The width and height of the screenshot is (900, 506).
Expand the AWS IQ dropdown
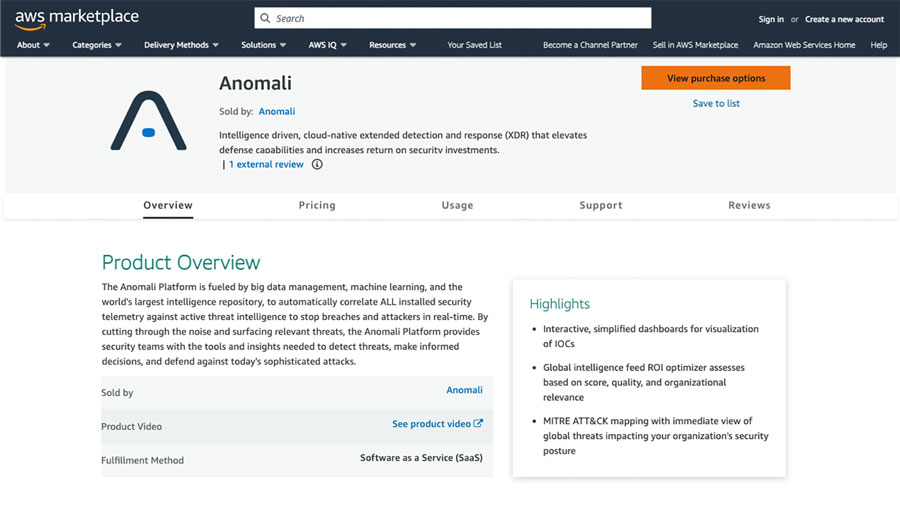[328, 45]
